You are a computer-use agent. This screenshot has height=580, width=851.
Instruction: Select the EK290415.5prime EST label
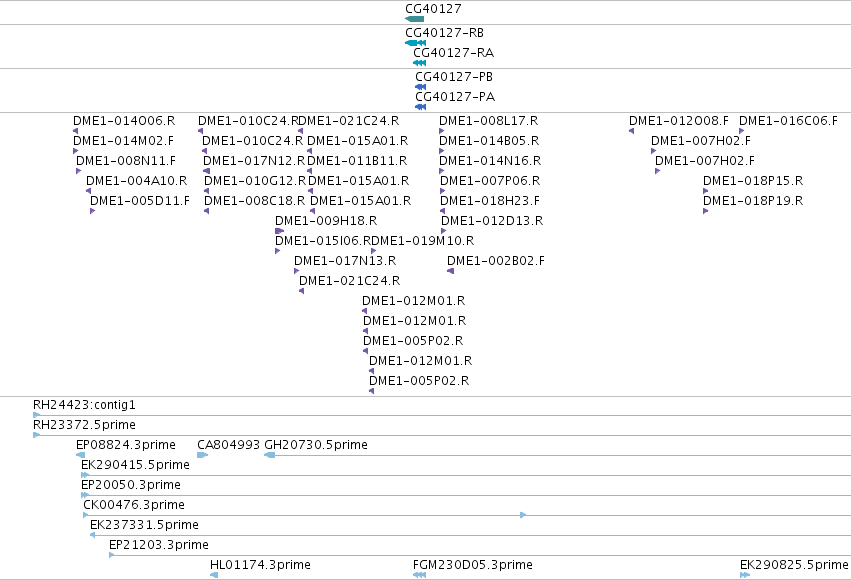pyautogui.click(x=135, y=465)
